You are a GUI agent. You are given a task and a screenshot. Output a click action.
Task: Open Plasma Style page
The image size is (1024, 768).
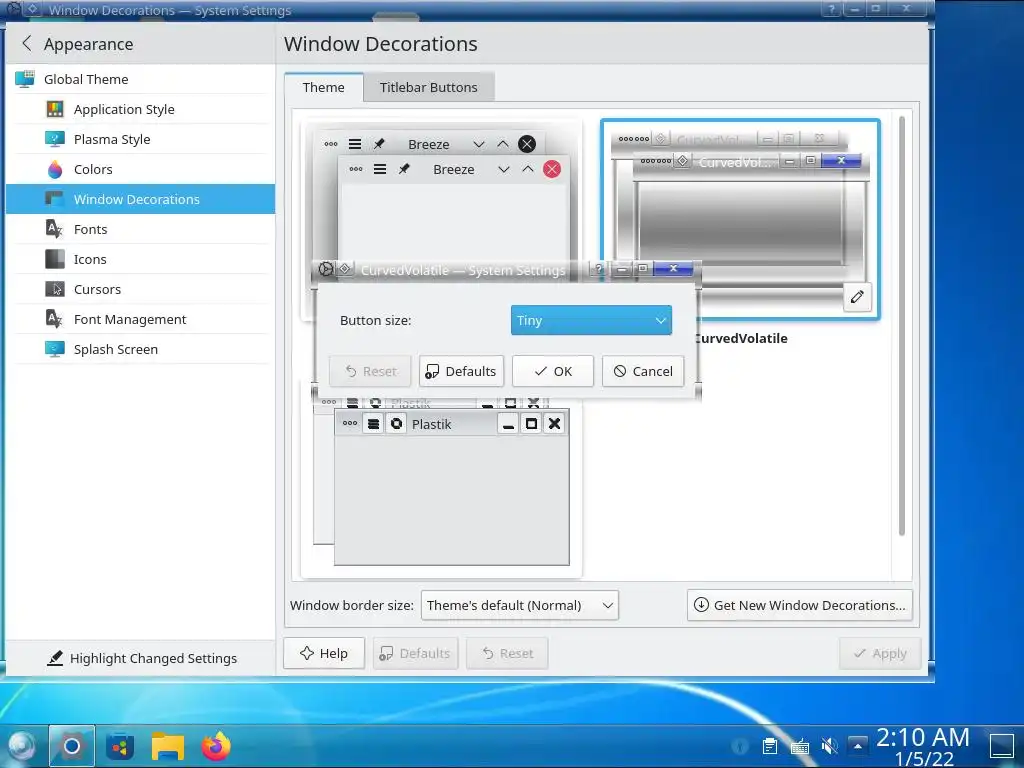pos(140,139)
